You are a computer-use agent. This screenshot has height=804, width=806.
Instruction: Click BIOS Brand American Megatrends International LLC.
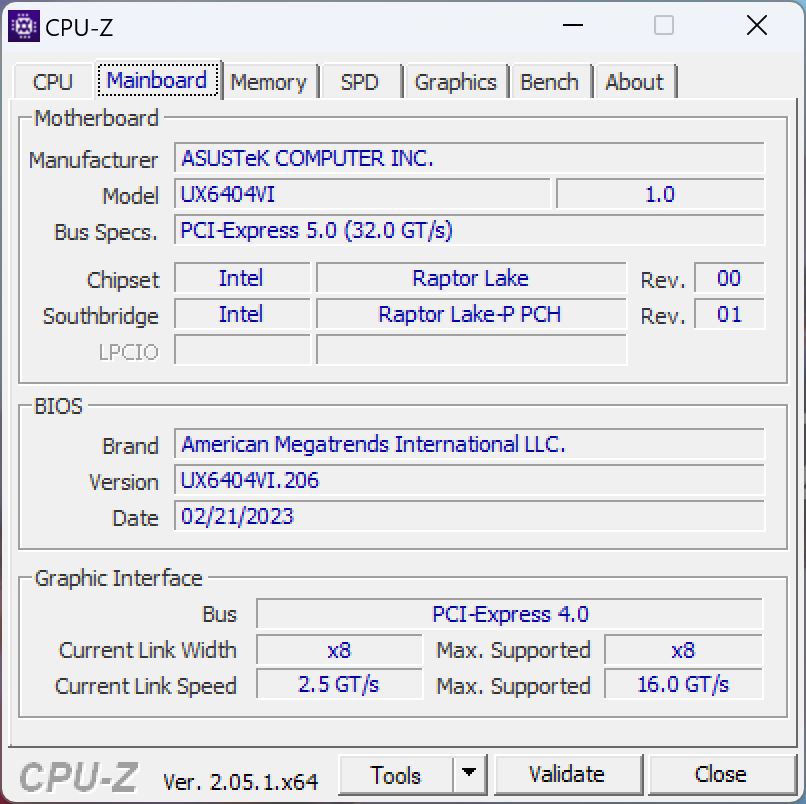click(x=469, y=444)
